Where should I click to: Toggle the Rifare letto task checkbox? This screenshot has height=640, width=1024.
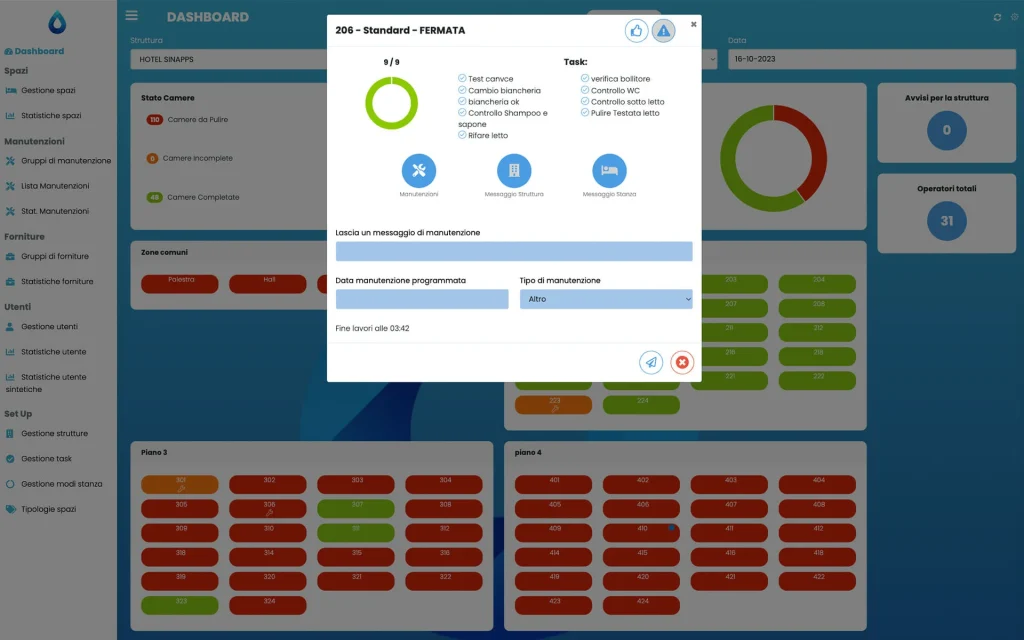(462, 135)
